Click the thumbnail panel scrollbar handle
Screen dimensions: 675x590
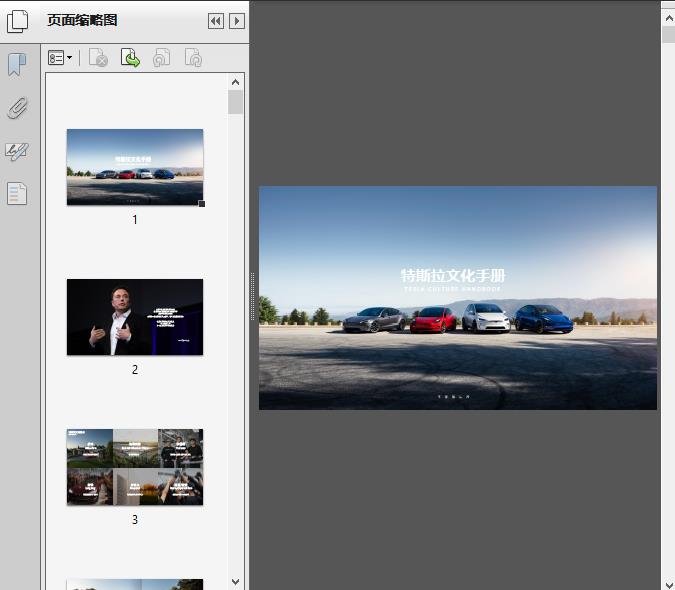236,103
